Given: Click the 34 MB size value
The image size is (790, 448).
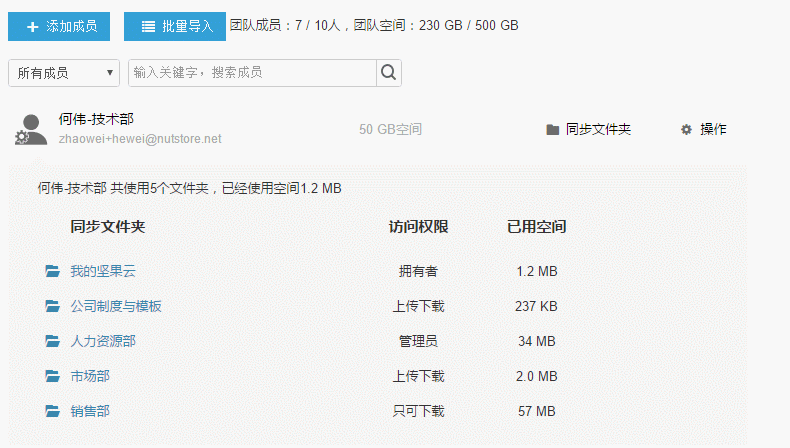Looking at the screenshot, I should tap(537, 341).
